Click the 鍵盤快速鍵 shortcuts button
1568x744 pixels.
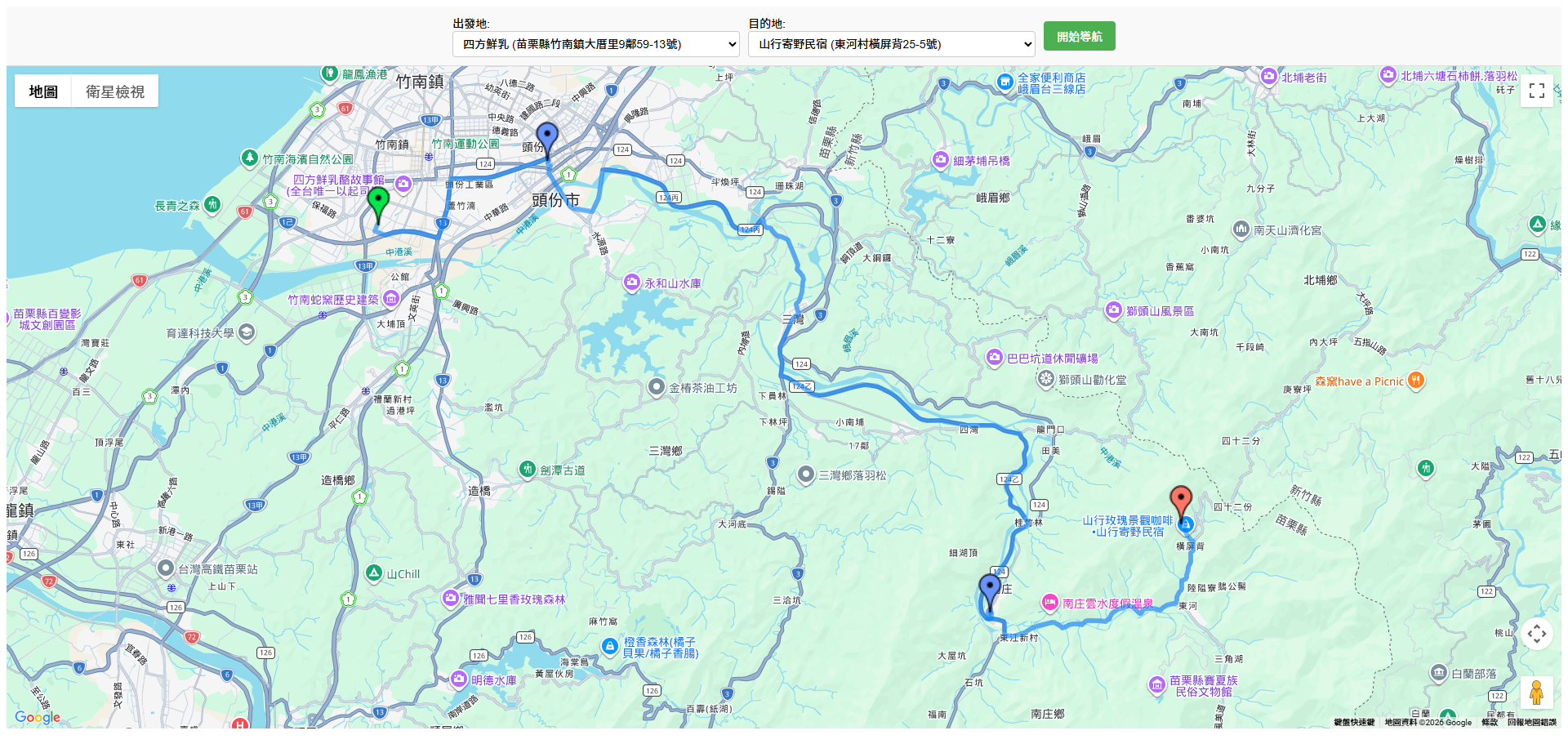[x=1354, y=722]
